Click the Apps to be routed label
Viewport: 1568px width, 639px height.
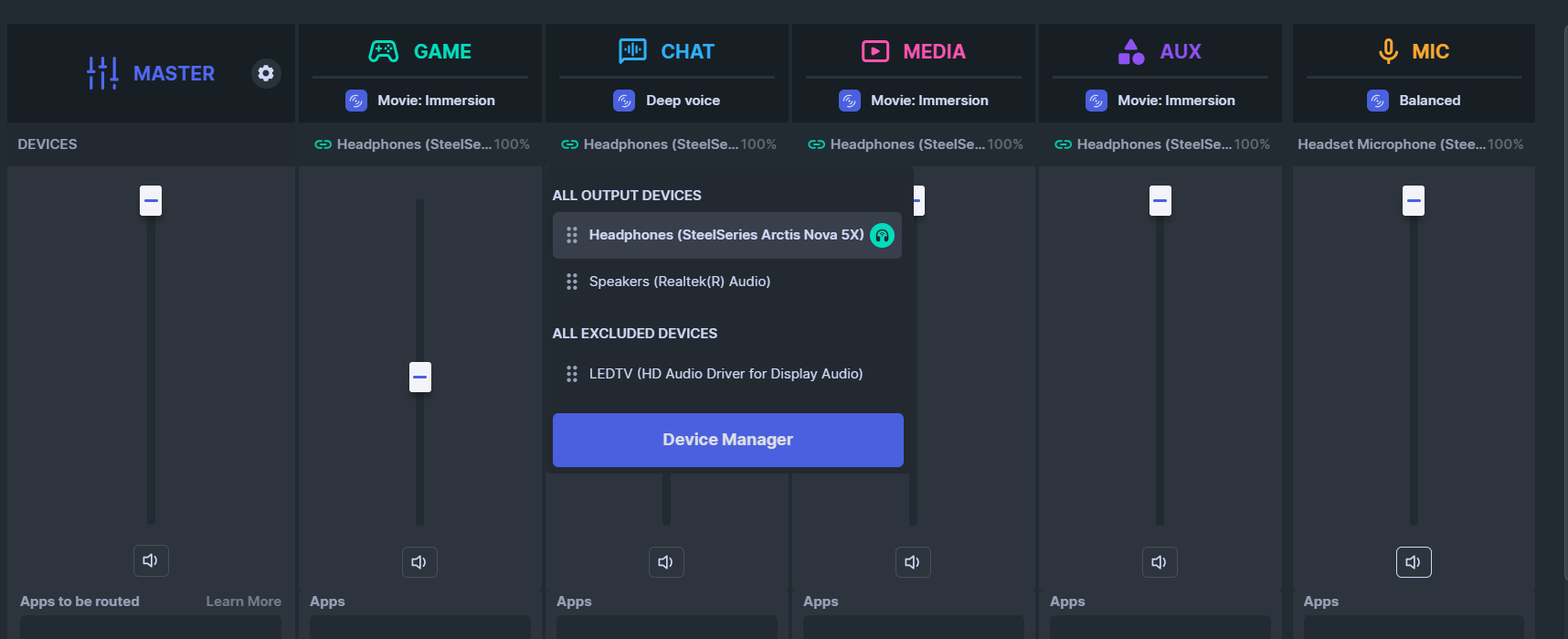pos(79,602)
